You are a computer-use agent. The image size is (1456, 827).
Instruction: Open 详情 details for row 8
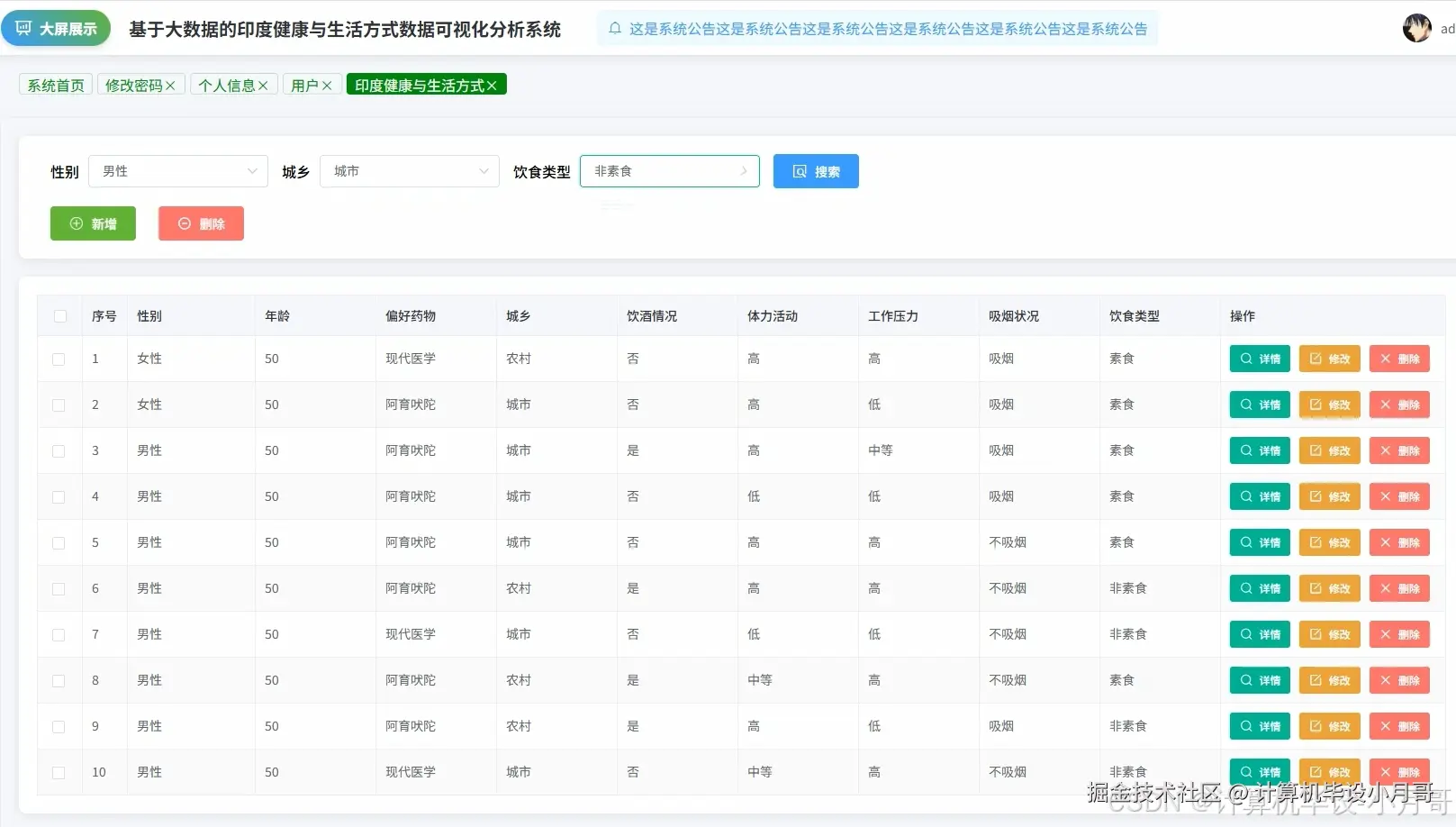click(1260, 680)
